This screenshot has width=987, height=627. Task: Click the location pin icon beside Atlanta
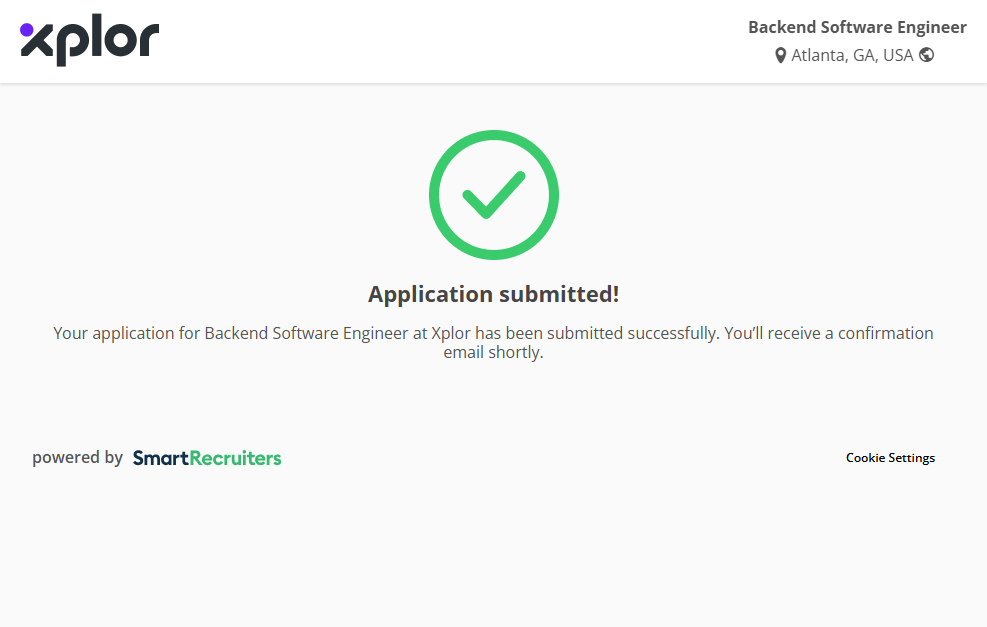(781, 55)
